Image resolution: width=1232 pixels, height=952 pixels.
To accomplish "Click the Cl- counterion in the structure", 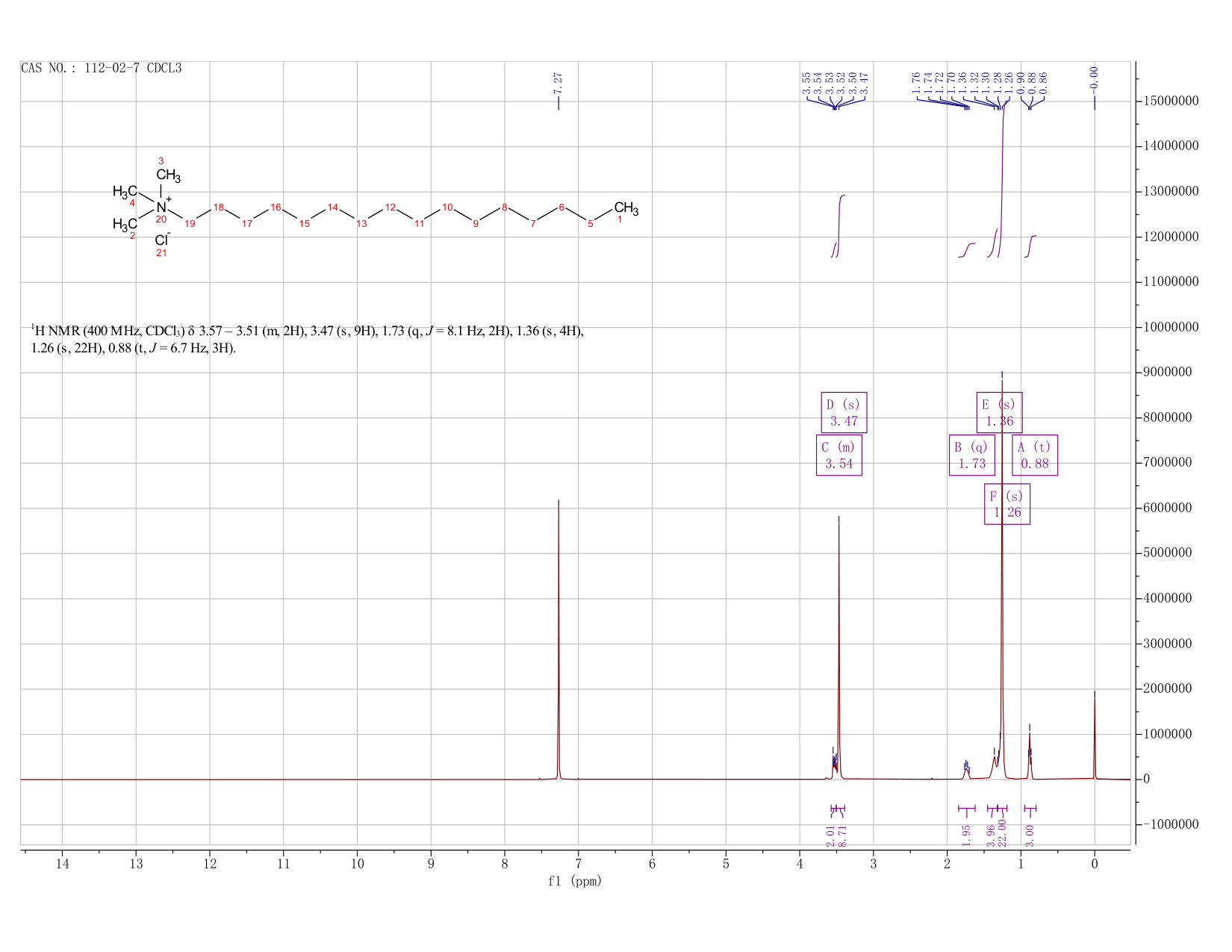I will click(x=163, y=240).
